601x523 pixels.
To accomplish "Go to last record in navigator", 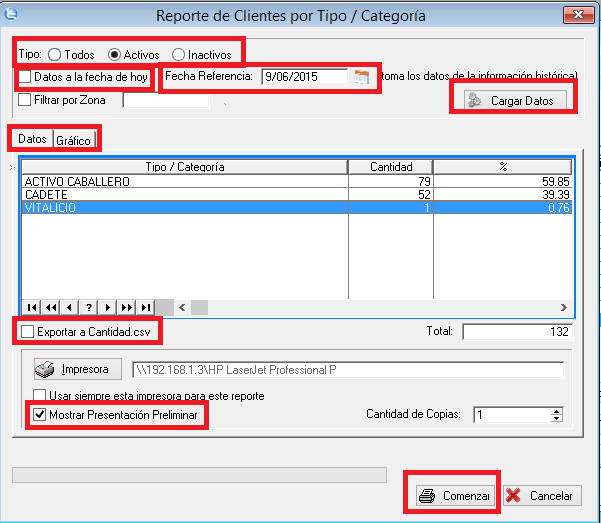I will pyautogui.click(x=146, y=307).
